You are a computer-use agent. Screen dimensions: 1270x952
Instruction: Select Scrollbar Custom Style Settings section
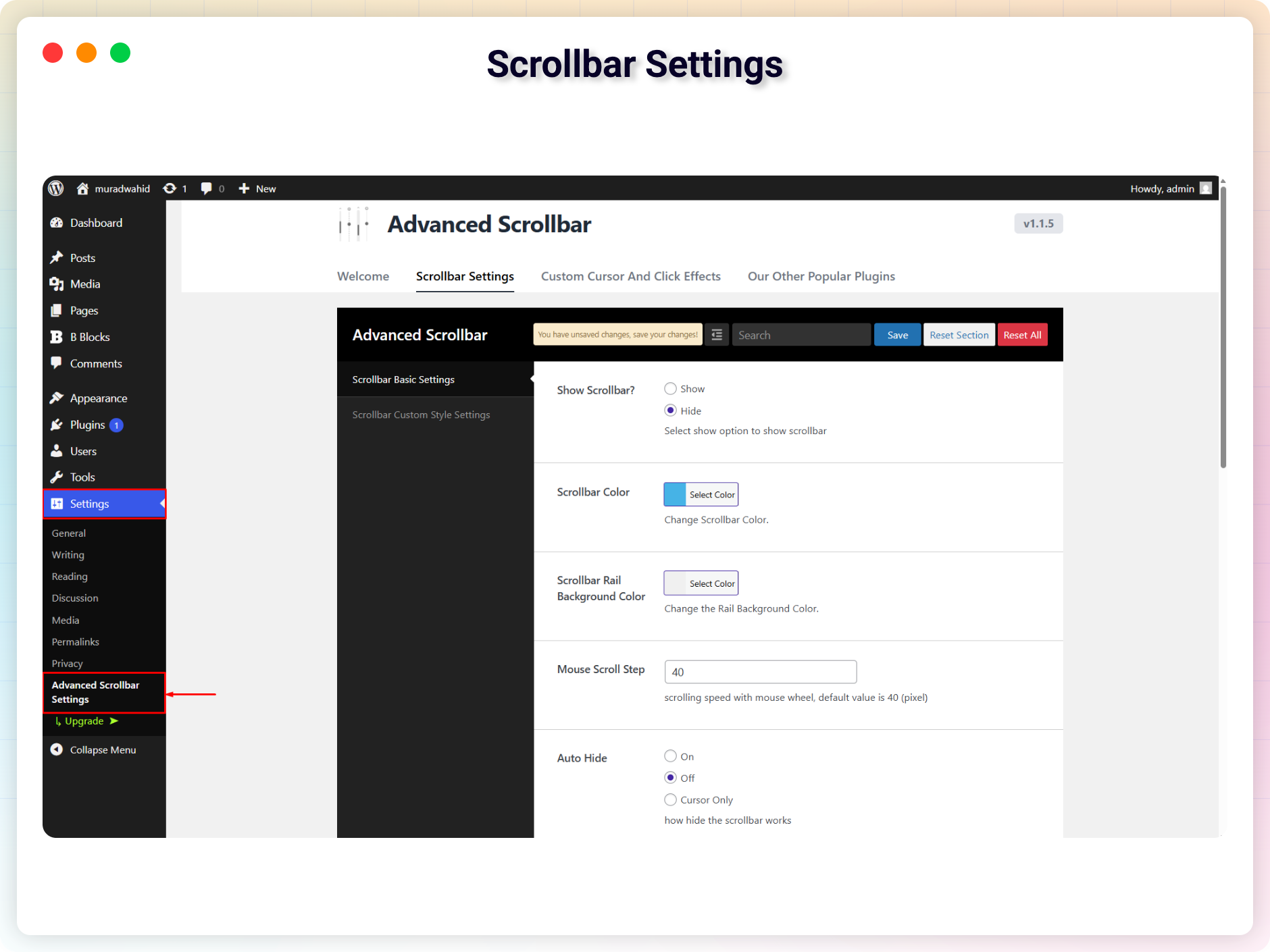click(435, 415)
